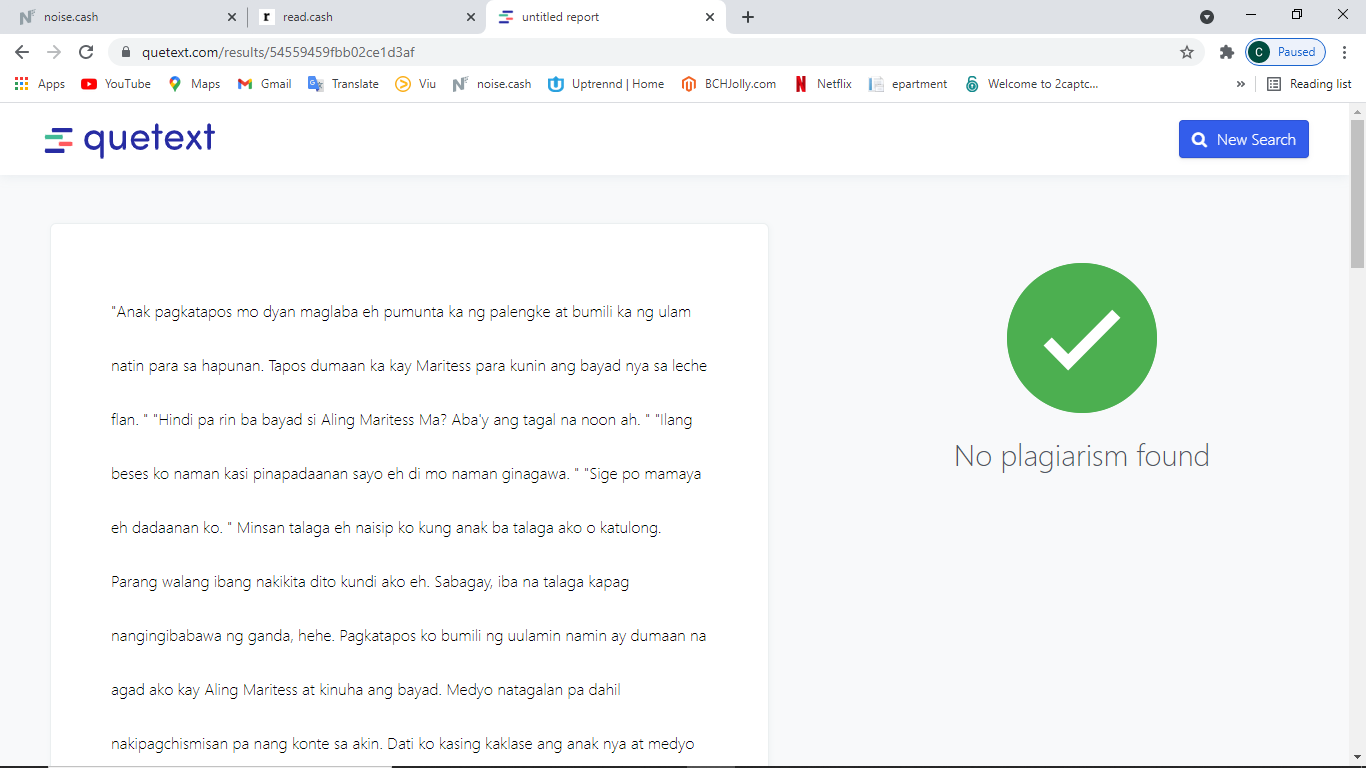1366x768 pixels.
Task: Open the Gmail bookmark
Action: tap(265, 84)
